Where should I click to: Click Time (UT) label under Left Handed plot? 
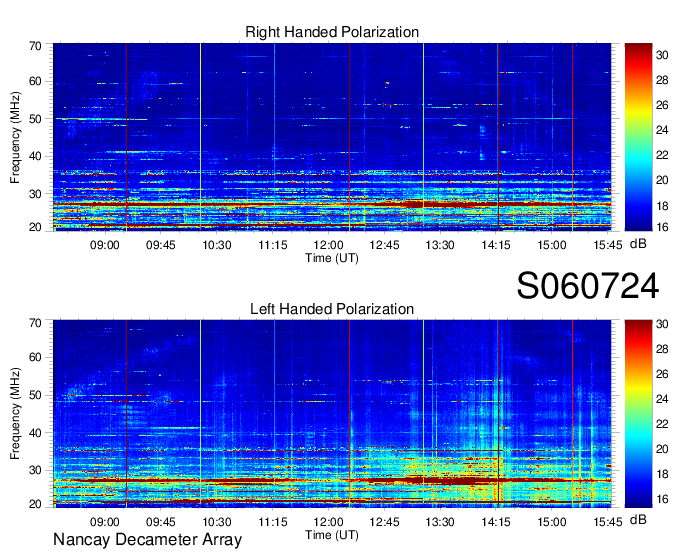[332, 535]
